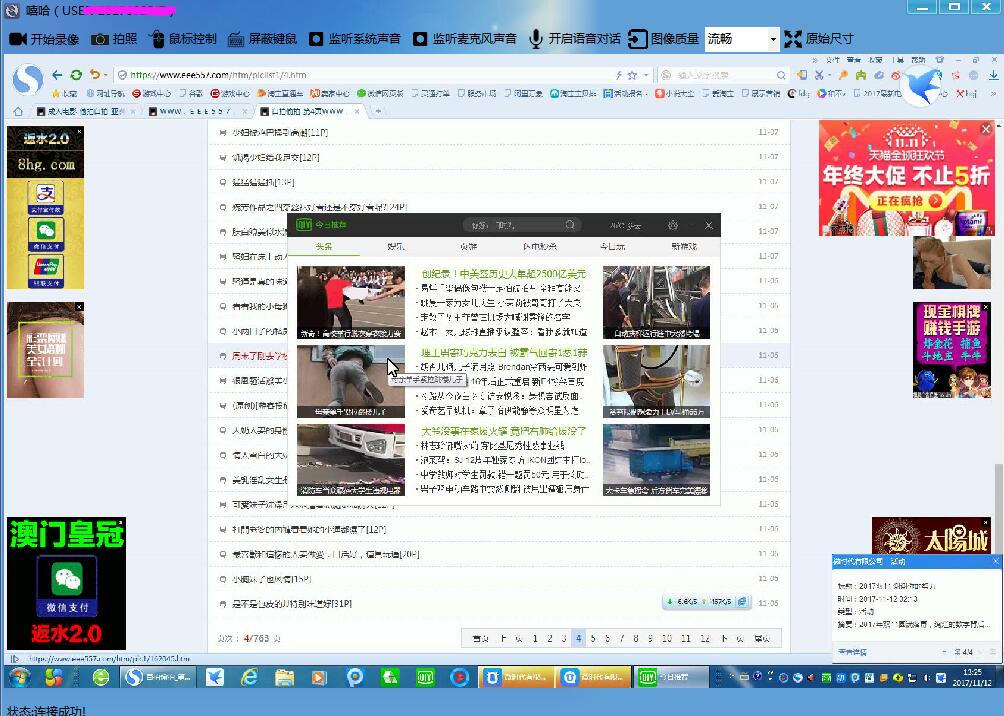Open the green iQiyi taskbar icon
This screenshot has width=1004, height=716.
pos(425,677)
